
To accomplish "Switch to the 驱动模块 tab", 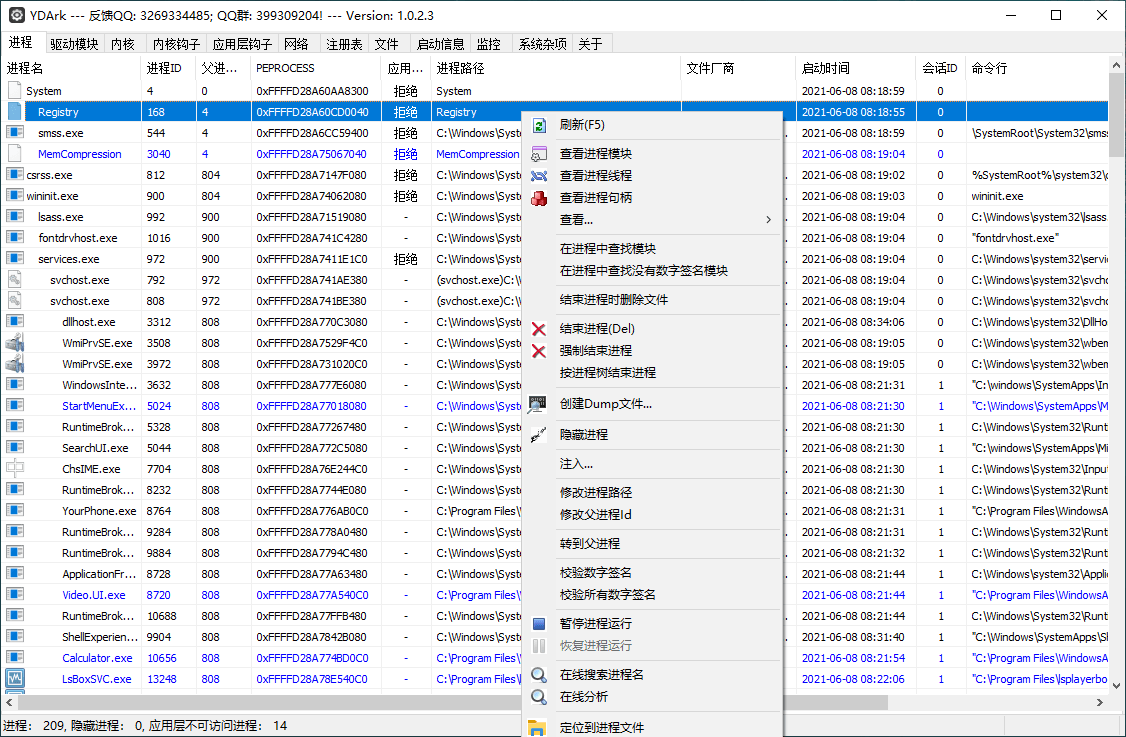I will 75,44.
